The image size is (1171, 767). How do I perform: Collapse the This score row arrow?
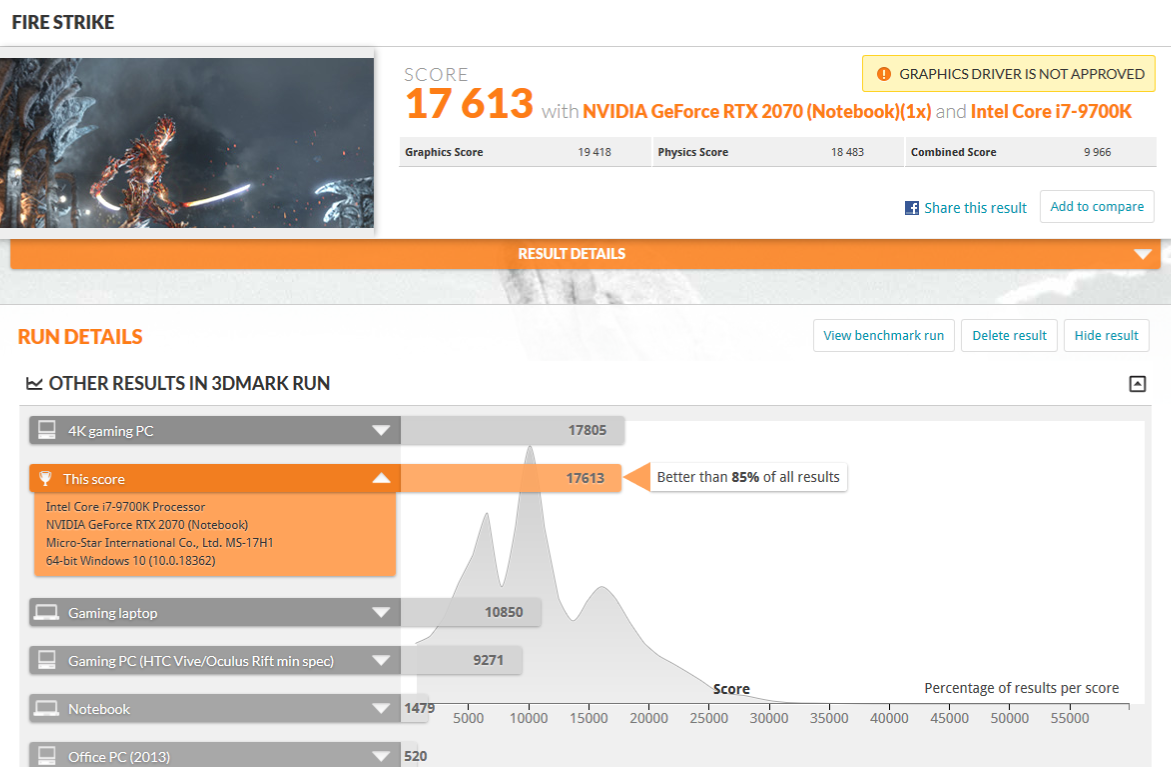[x=381, y=478]
